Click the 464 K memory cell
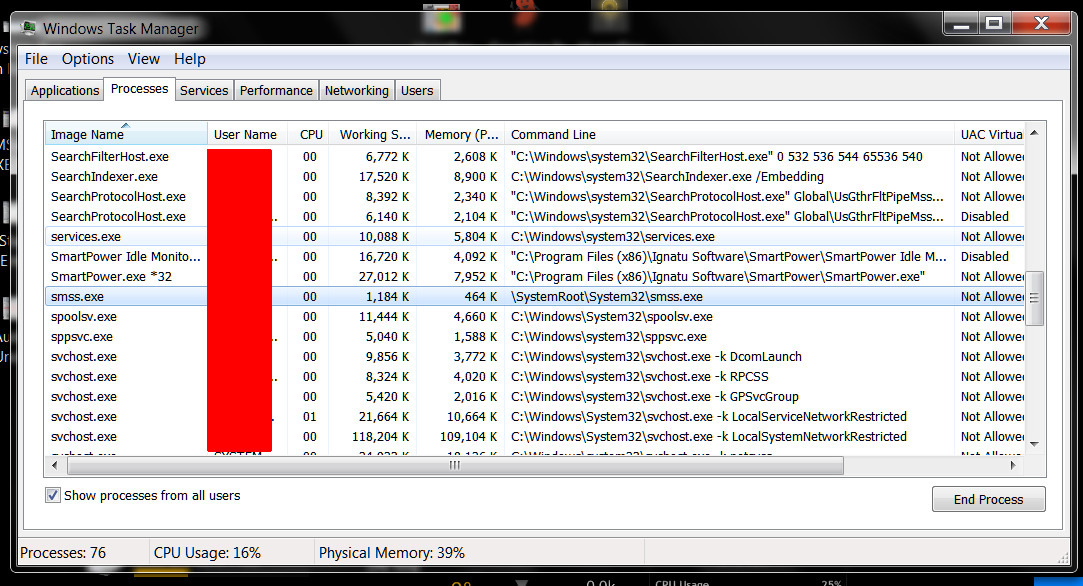 [x=480, y=296]
